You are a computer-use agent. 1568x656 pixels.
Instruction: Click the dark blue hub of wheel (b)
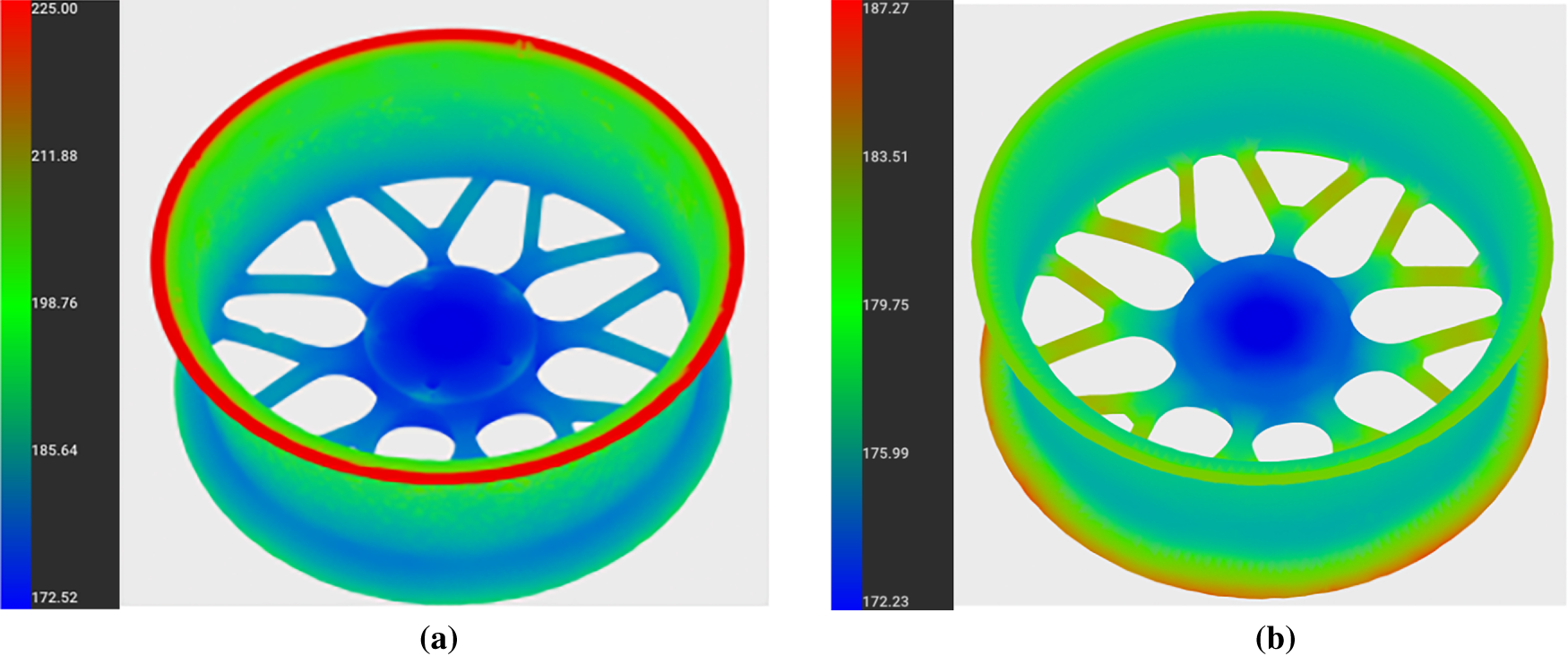pyautogui.click(x=1263, y=323)
